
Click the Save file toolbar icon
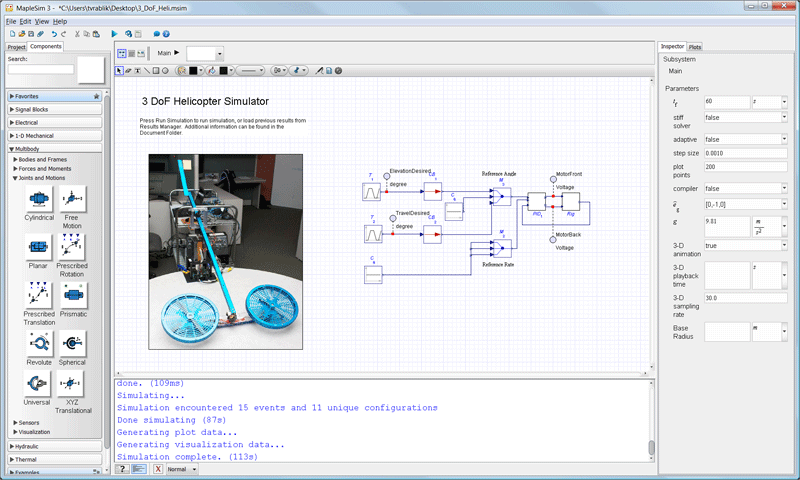coord(29,33)
